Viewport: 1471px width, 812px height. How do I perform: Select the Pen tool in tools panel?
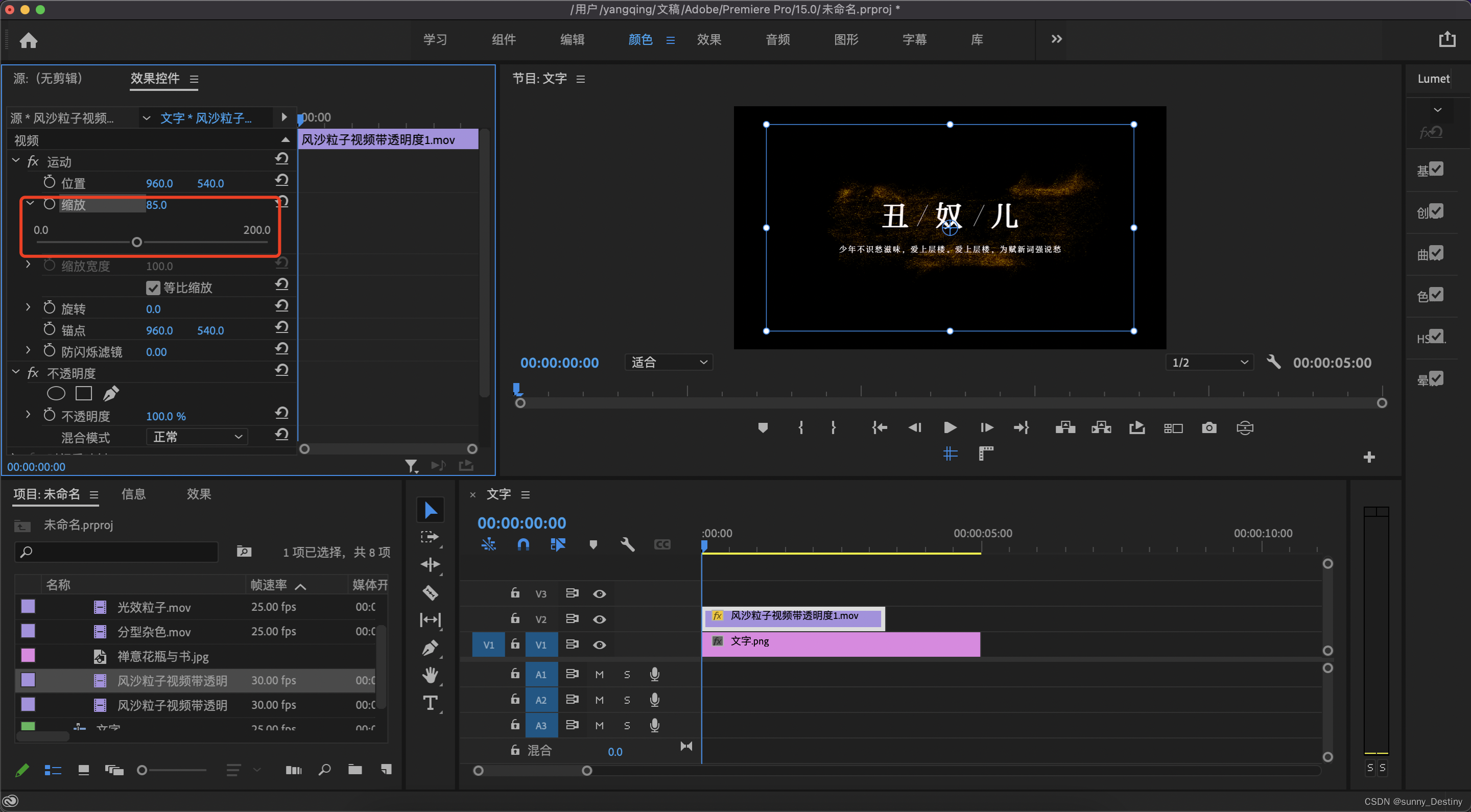pos(430,648)
